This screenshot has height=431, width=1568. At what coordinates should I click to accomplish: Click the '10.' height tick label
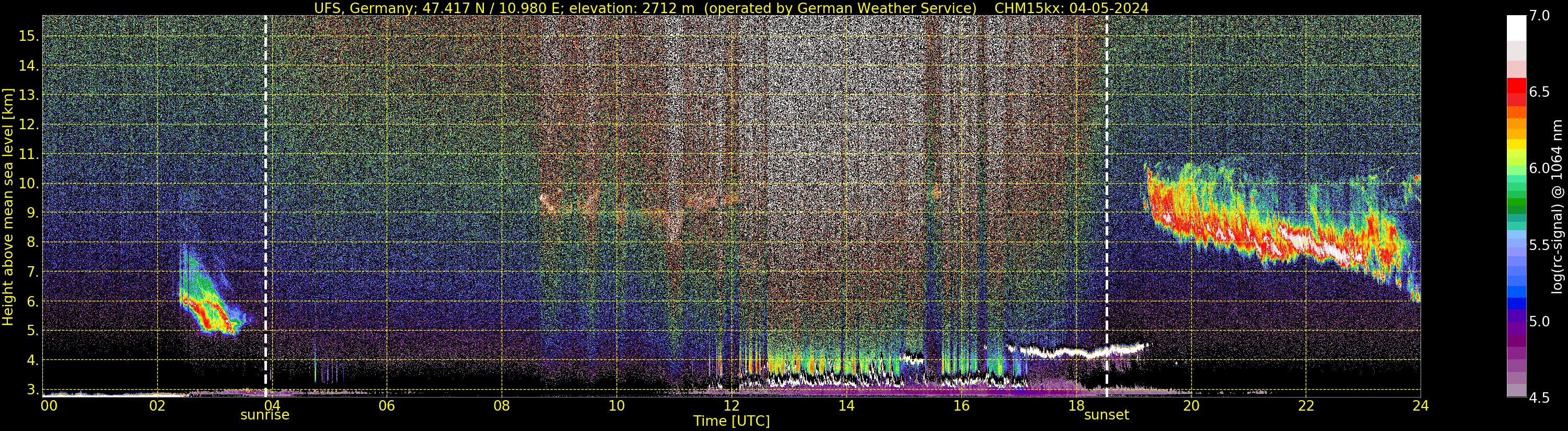click(29, 184)
